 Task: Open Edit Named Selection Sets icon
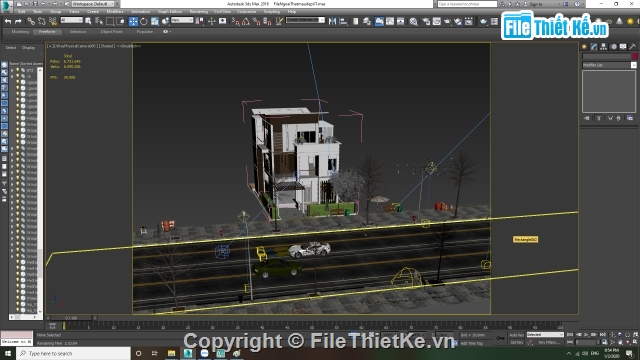[279, 21]
